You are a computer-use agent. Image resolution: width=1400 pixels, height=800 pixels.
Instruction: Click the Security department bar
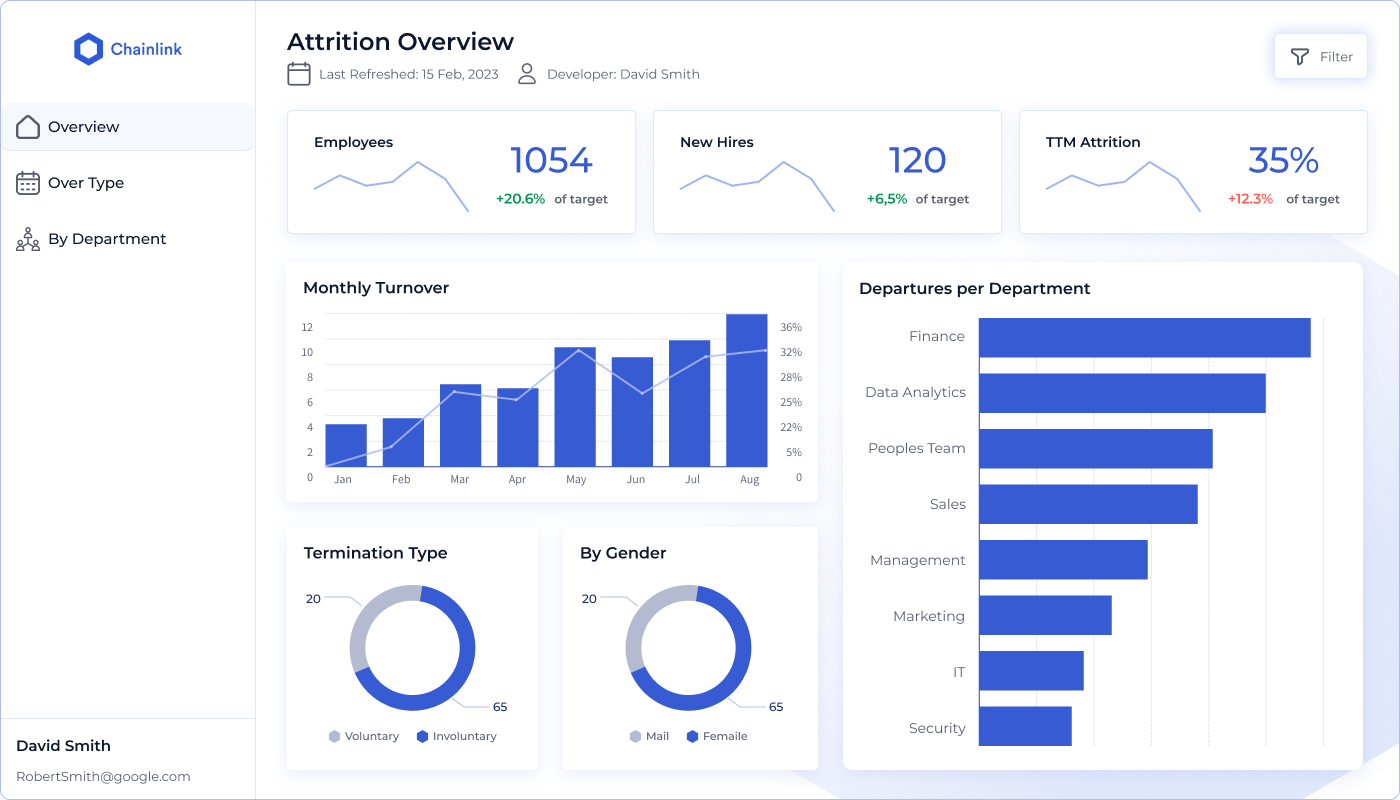pyautogui.click(x=1025, y=727)
